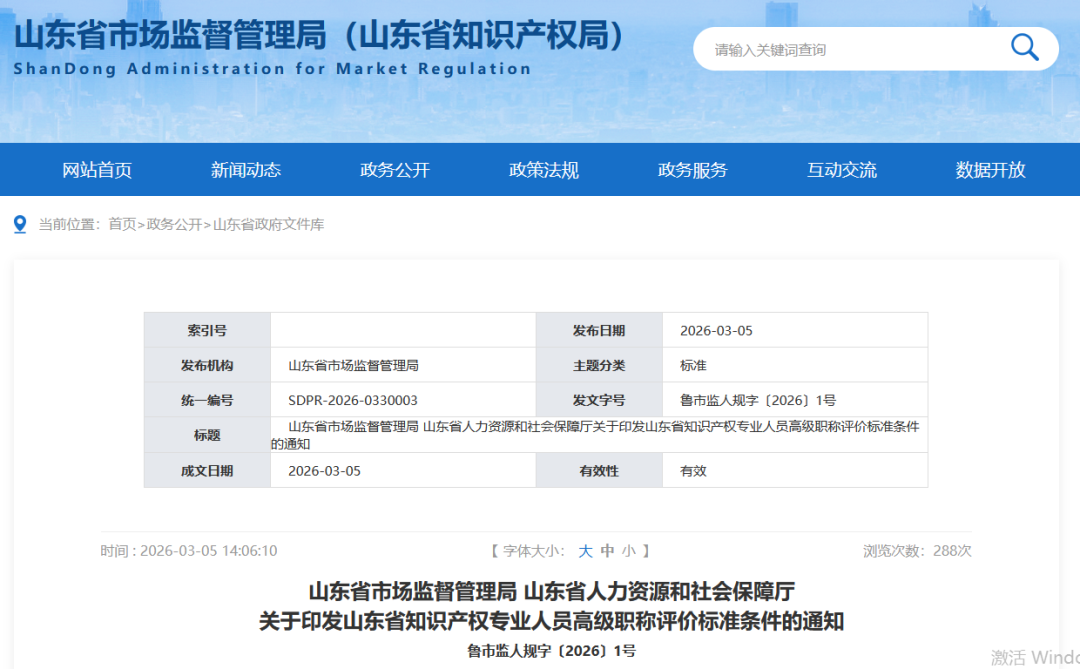Click the table value 鲁市监人规字〔2026〕1号

click(x=758, y=400)
